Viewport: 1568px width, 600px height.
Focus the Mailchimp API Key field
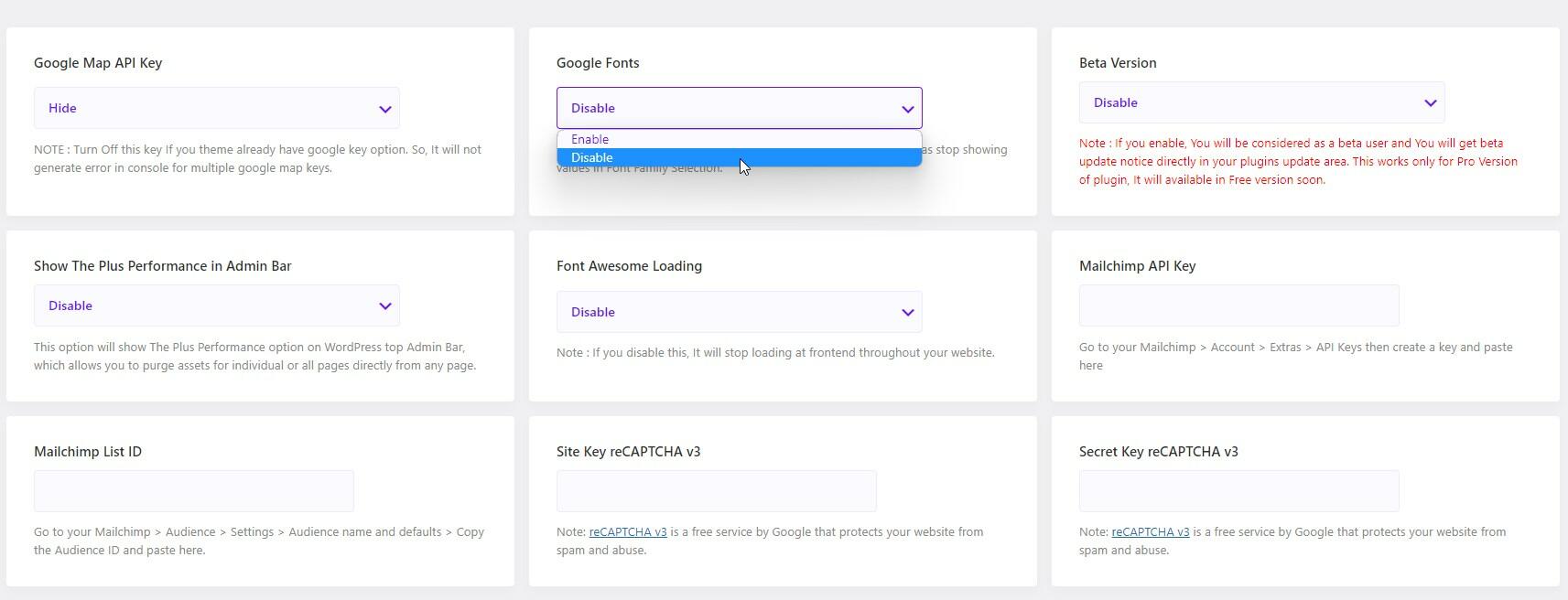click(x=1238, y=305)
